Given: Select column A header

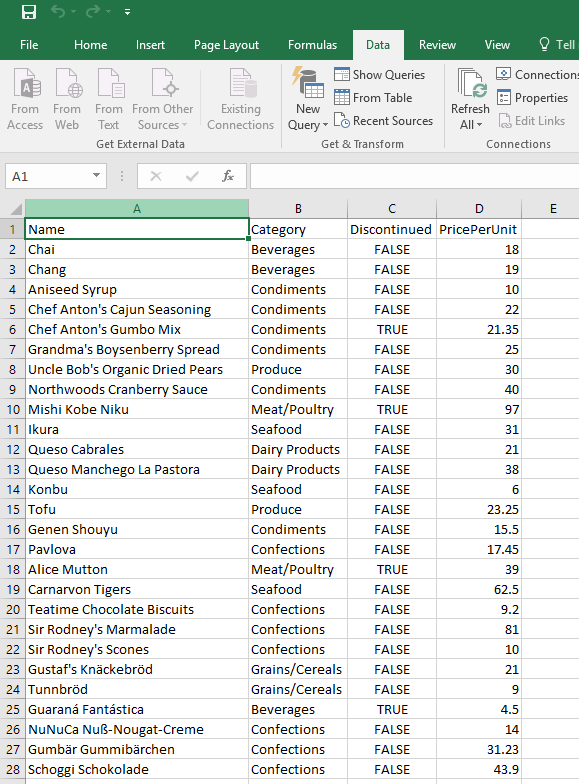Looking at the screenshot, I should click(x=136, y=208).
